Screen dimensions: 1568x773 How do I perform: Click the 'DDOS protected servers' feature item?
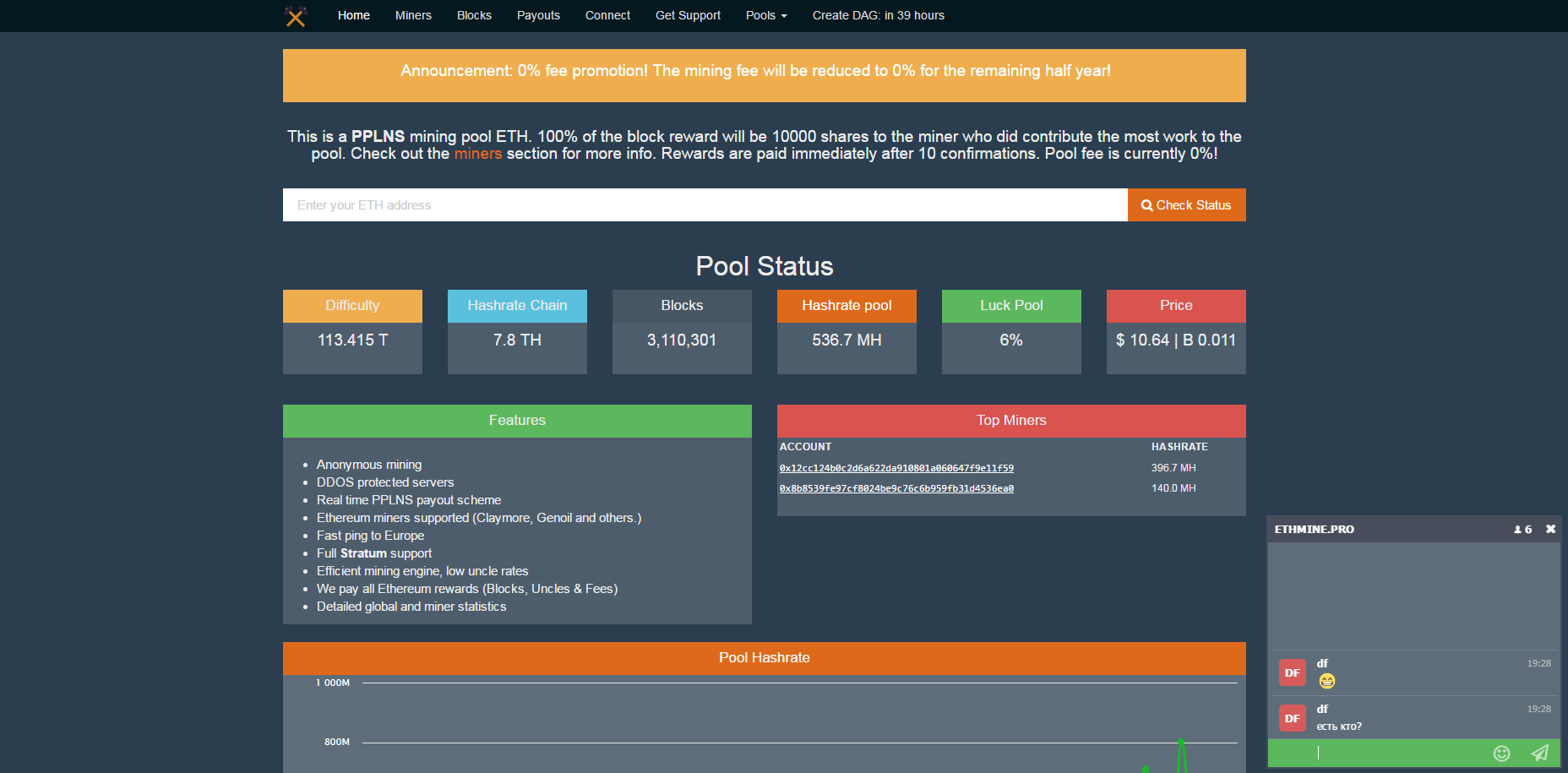pos(385,482)
